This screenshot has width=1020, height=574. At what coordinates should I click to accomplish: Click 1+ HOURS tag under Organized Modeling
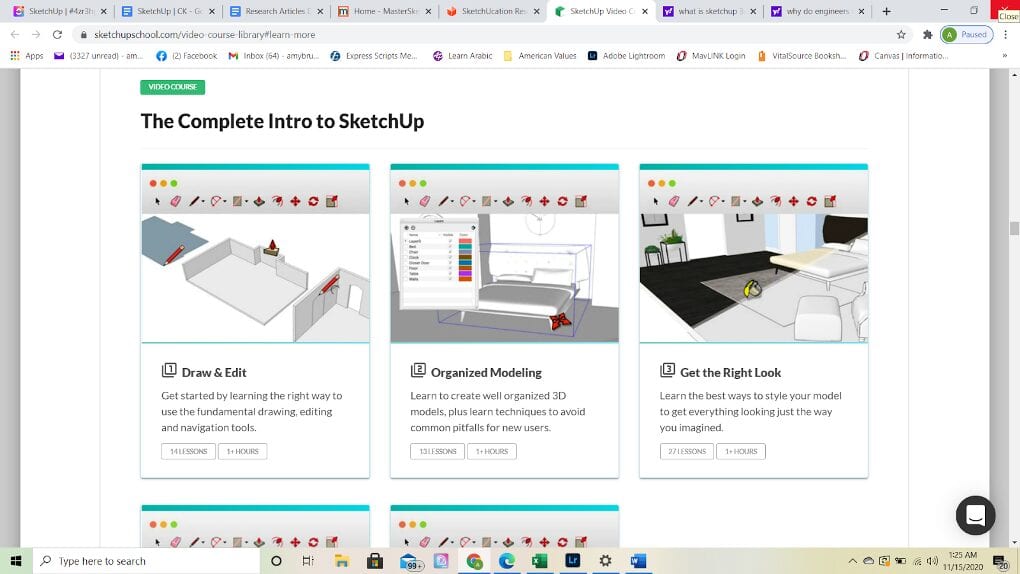[492, 451]
